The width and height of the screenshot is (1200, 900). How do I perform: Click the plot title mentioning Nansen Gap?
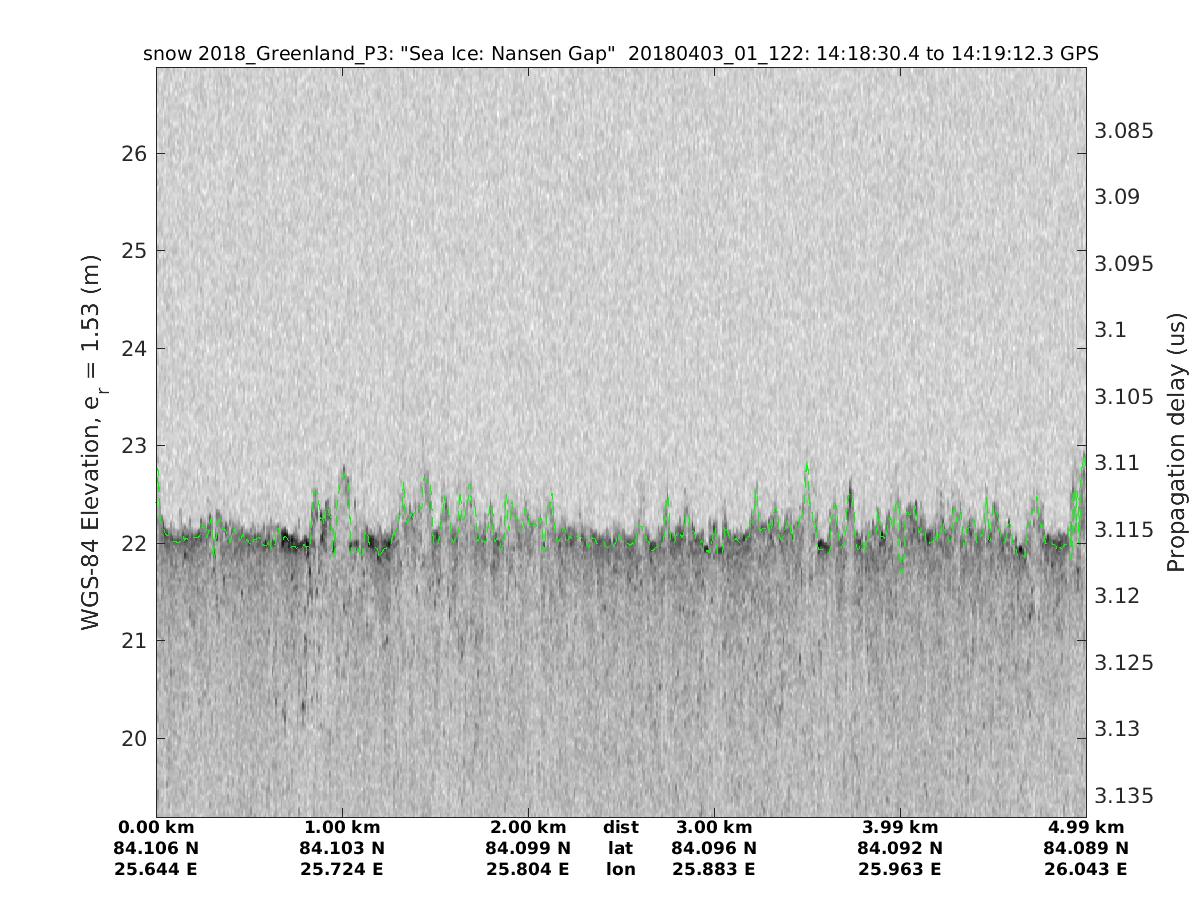point(621,54)
